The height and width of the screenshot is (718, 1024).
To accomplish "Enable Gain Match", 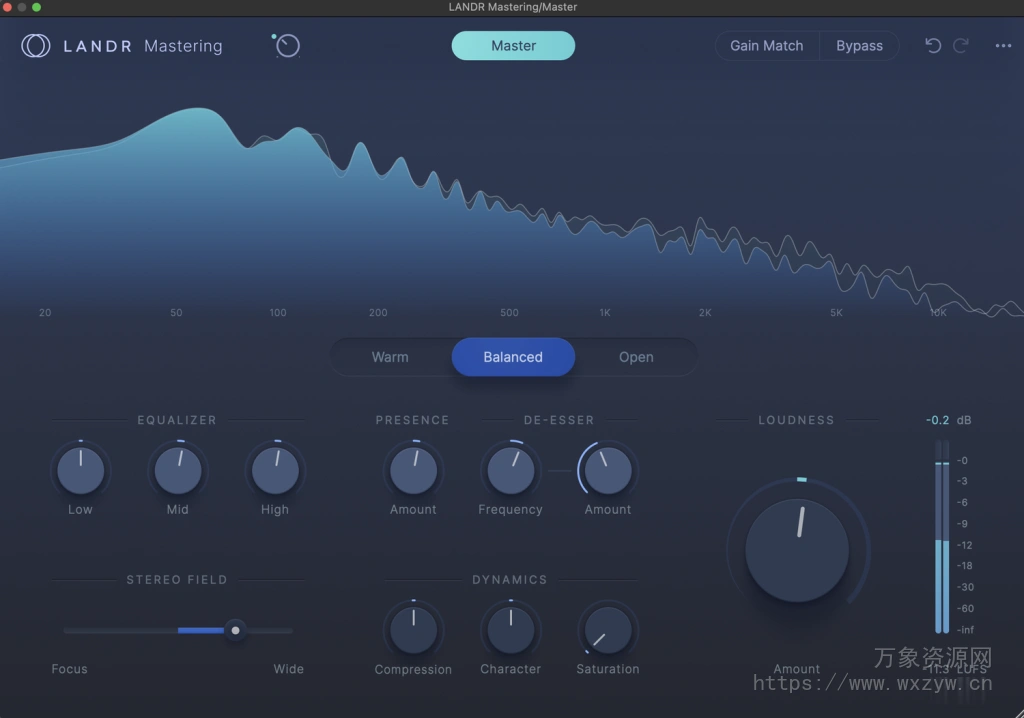I will click(x=766, y=45).
